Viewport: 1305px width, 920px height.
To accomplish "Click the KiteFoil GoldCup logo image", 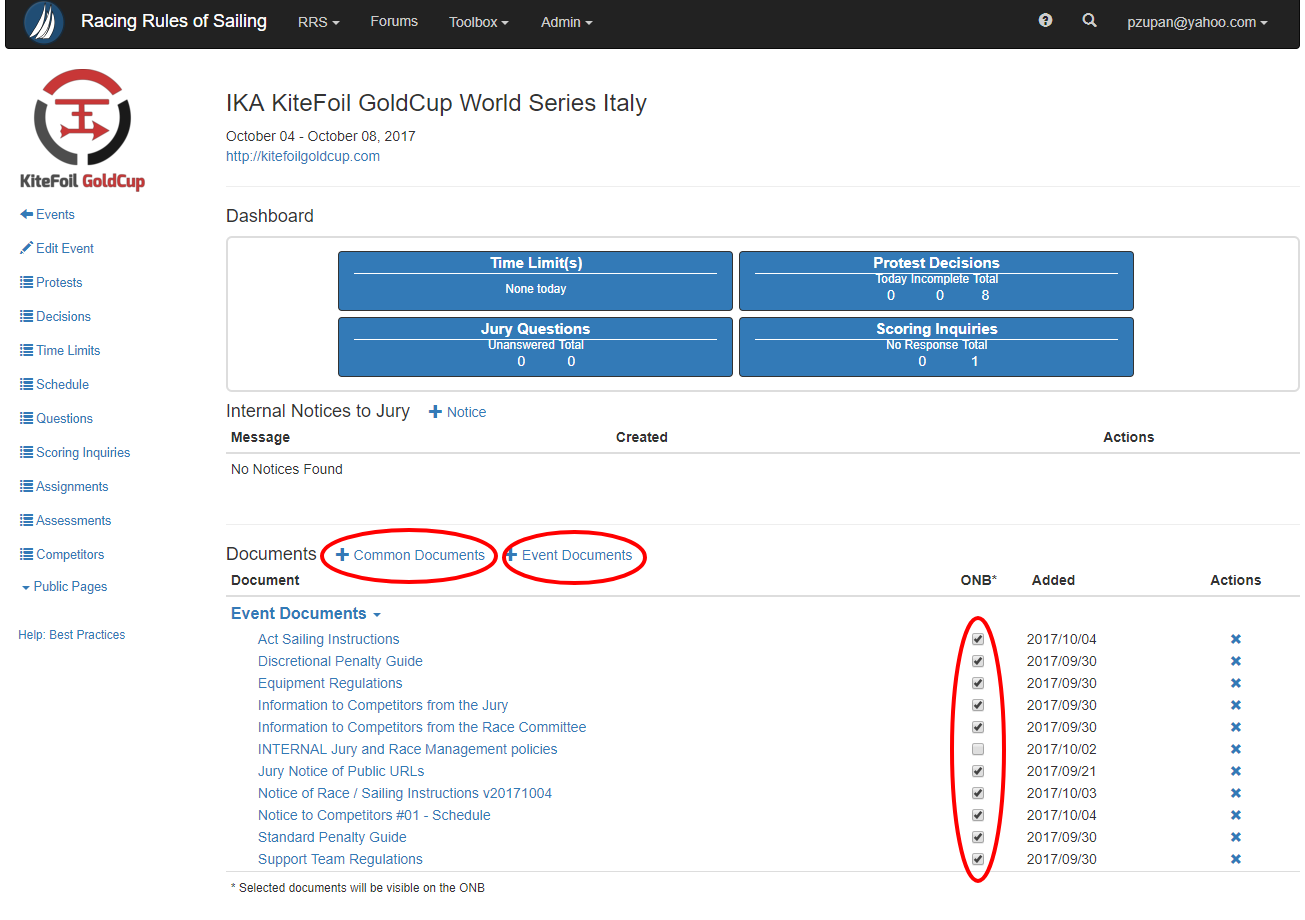I will [83, 129].
